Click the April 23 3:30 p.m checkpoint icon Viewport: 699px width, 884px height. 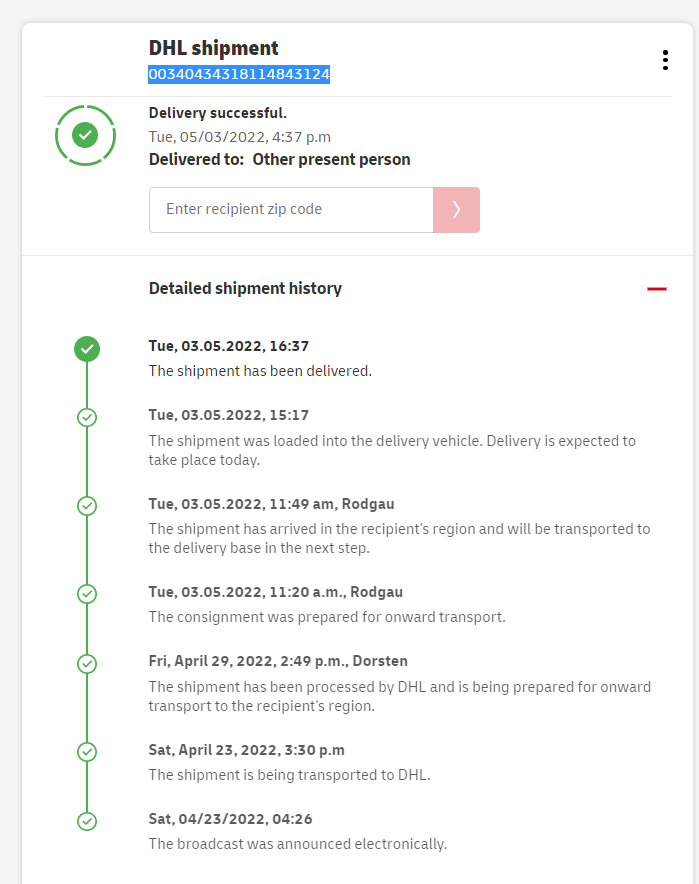(87, 751)
